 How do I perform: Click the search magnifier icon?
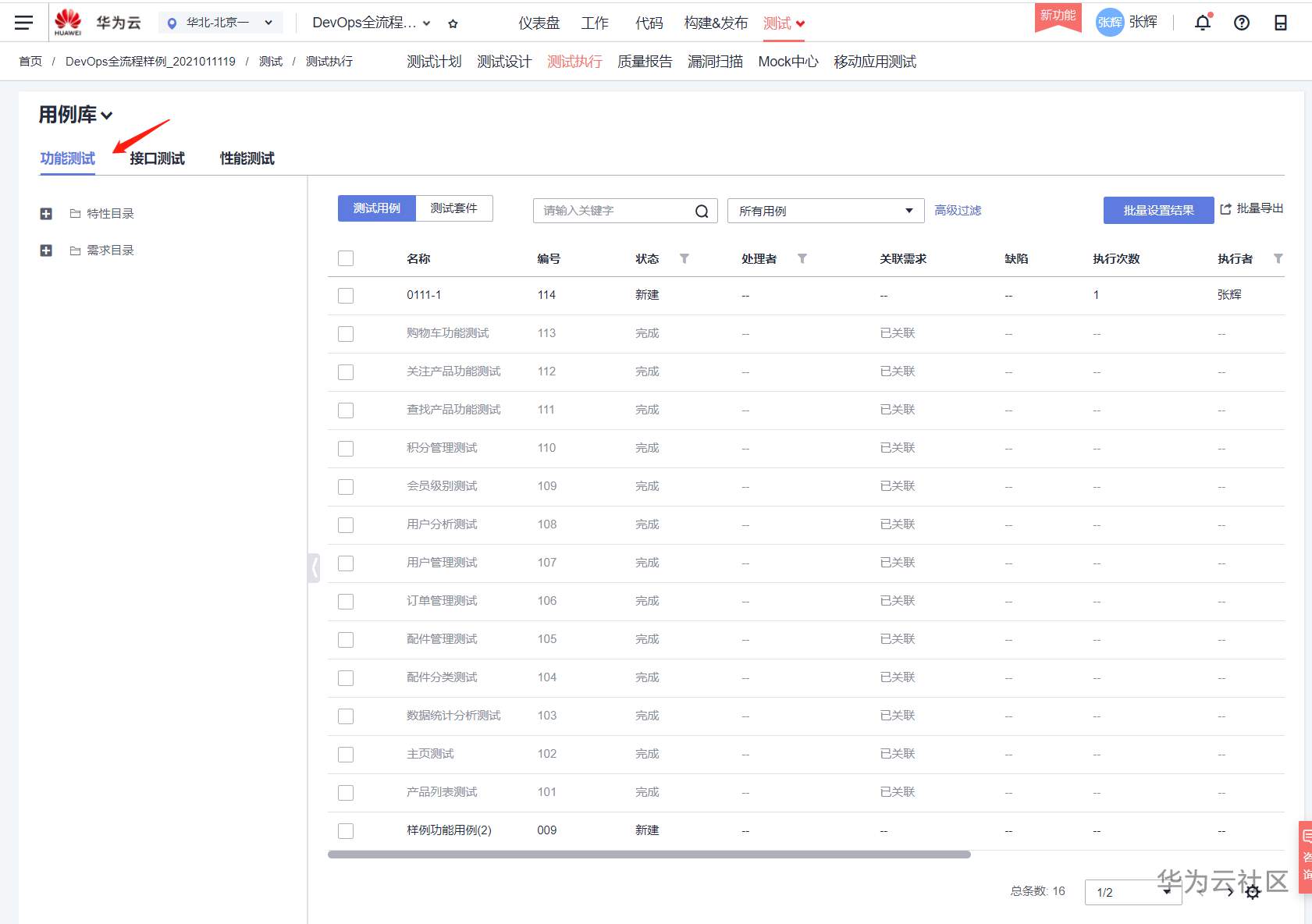[702, 211]
